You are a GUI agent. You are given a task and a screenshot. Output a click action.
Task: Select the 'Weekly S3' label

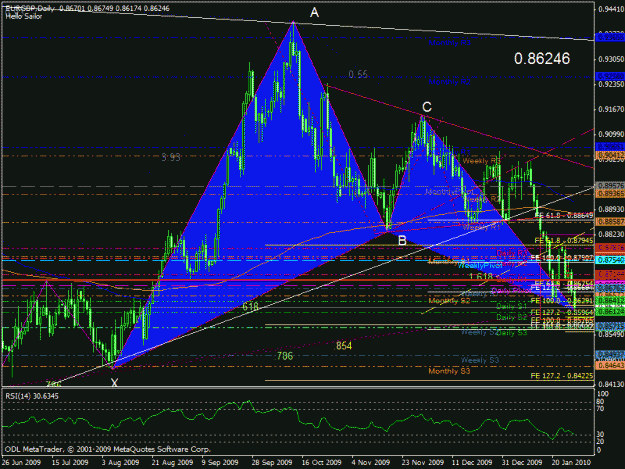[480, 360]
